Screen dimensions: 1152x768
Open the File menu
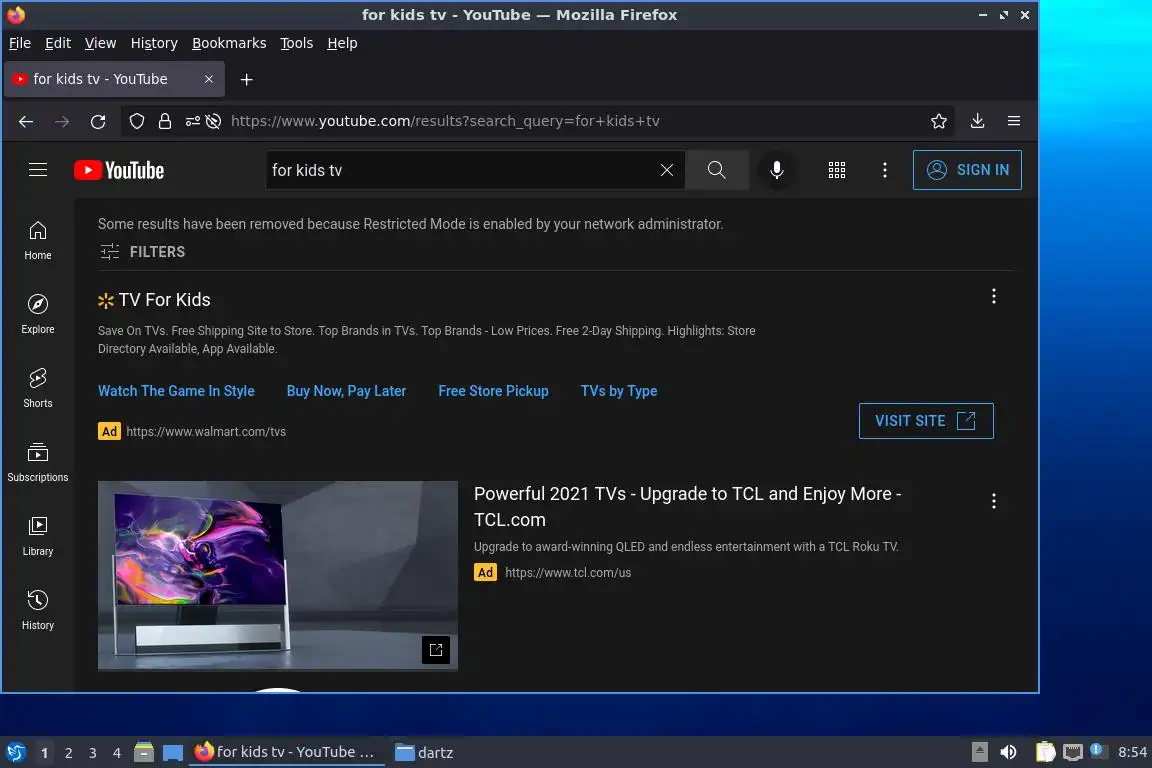(20, 43)
